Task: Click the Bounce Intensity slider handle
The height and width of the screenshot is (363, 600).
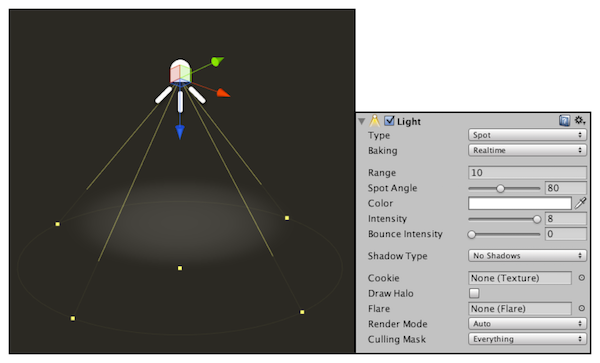Action: (472, 234)
